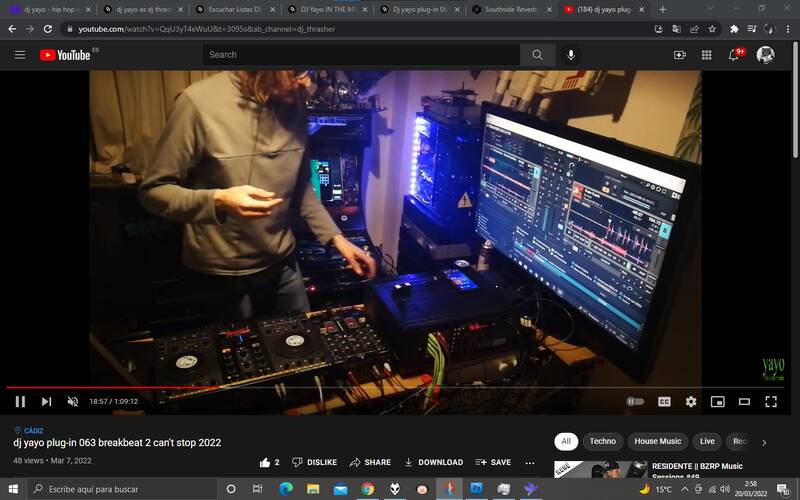The height and width of the screenshot is (500, 800).
Task: Click the DISLIKE button
Action: [x=313, y=462]
